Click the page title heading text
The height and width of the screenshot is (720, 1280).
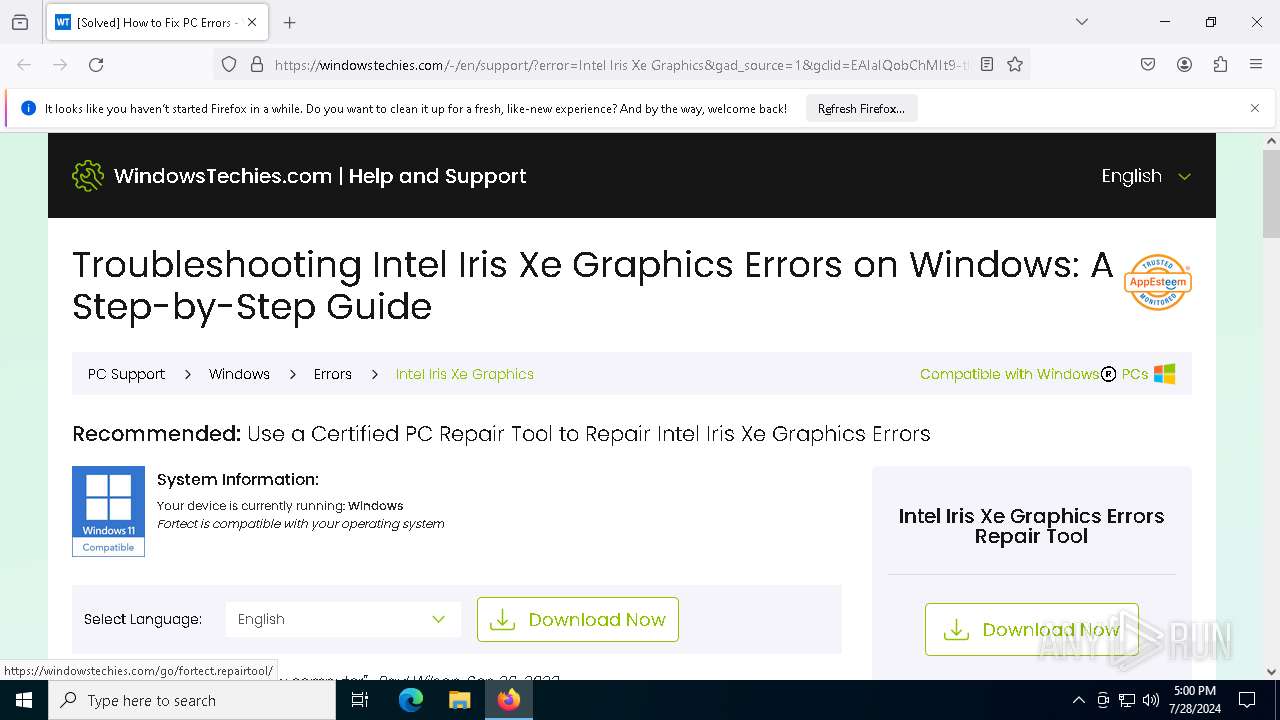pyautogui.click(x=592, y=285)
